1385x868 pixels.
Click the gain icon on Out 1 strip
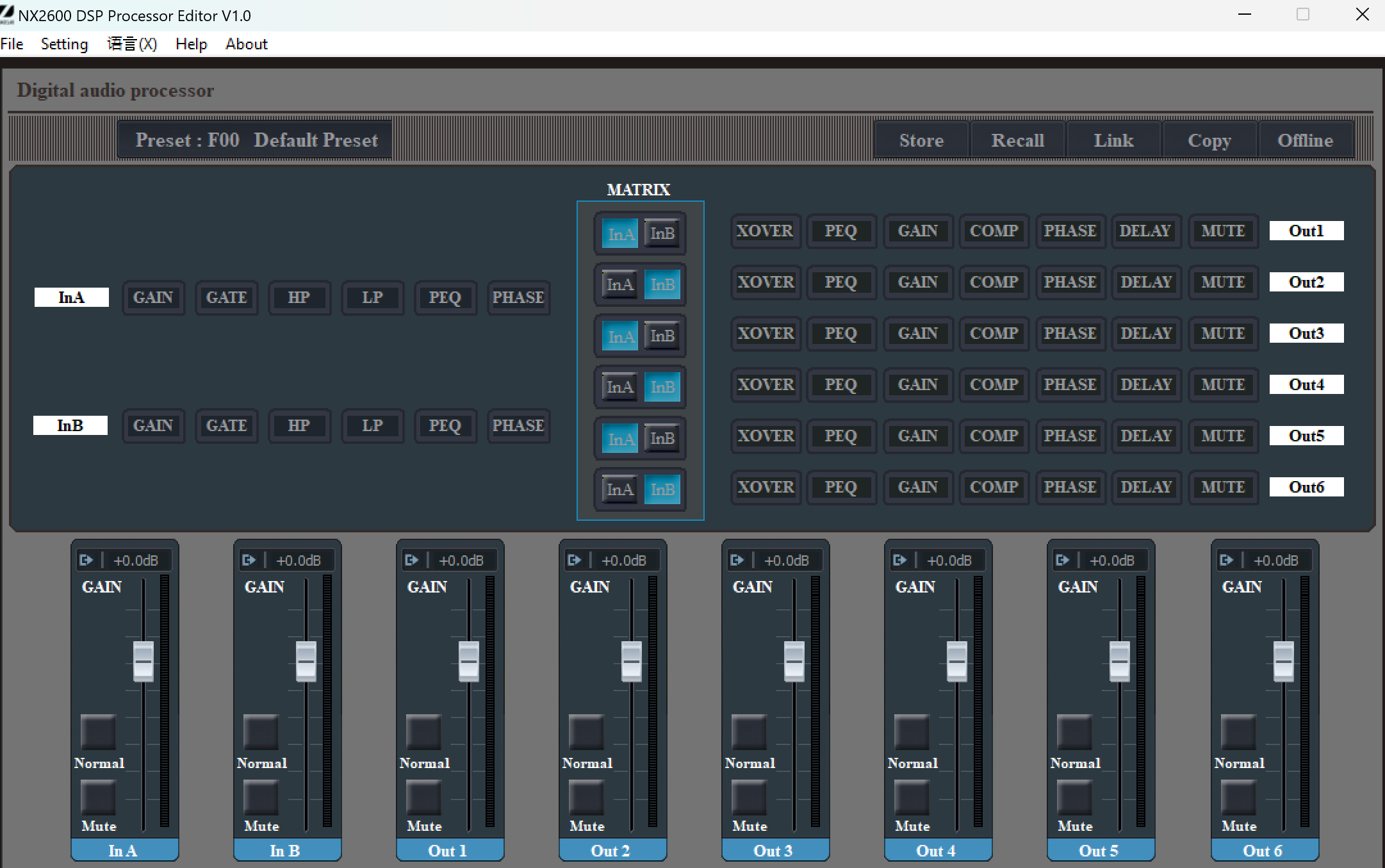click(411, 561)
